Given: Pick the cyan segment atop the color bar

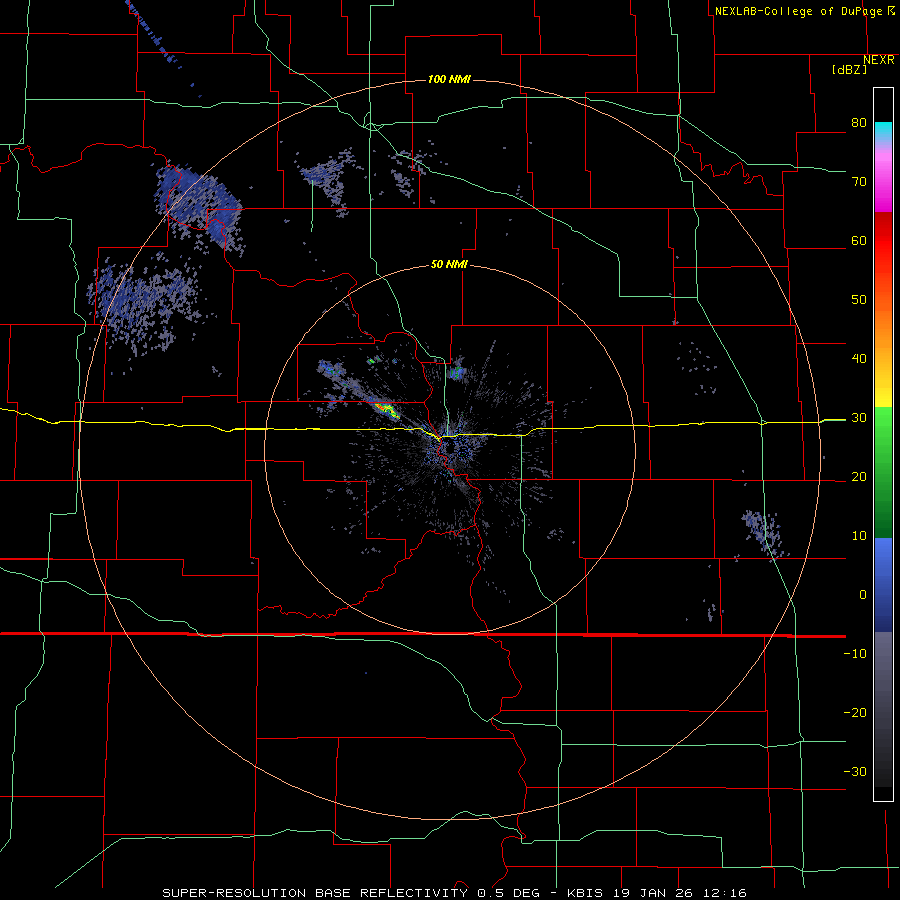Looking at the screenshot, I should click(883, 132).
